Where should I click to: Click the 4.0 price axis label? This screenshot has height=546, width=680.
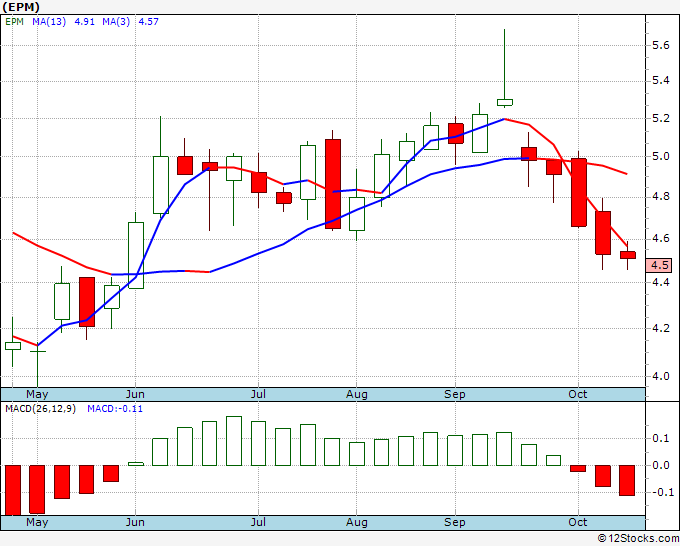point(660,376)
